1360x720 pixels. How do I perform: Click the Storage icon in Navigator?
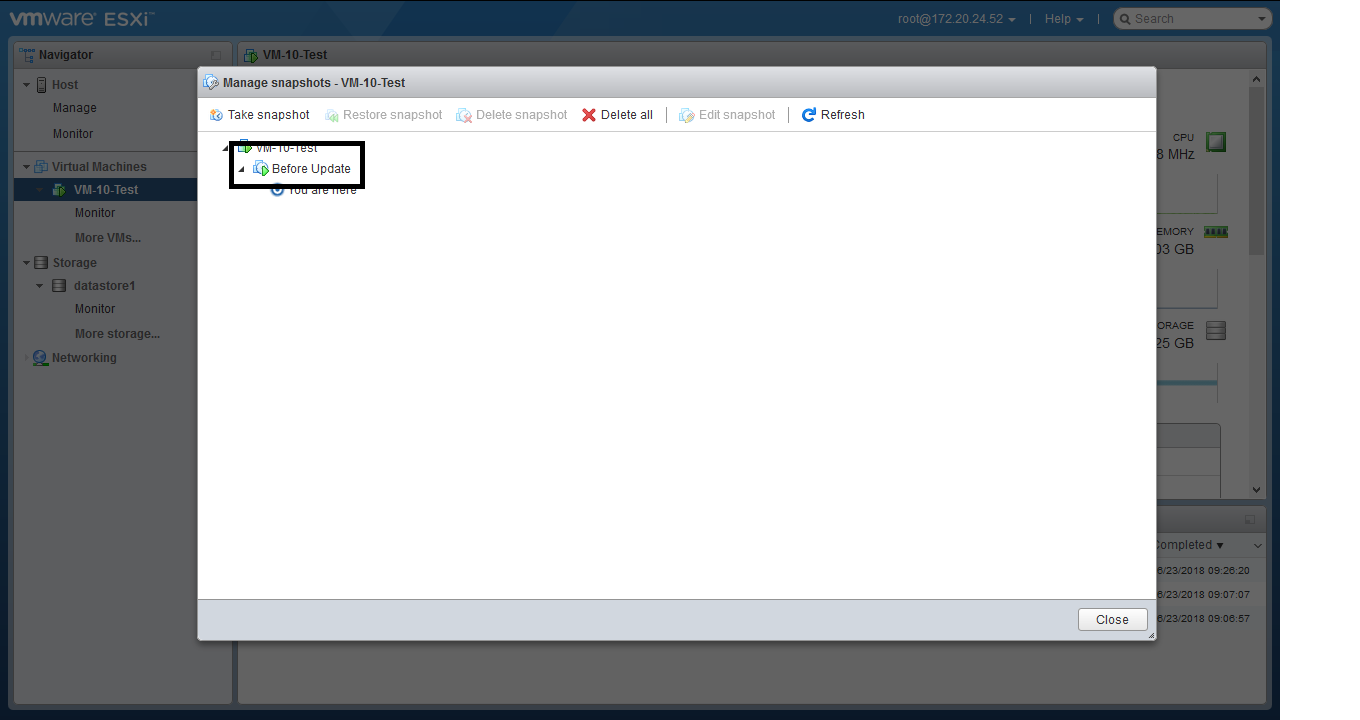[x=41, y=263]
